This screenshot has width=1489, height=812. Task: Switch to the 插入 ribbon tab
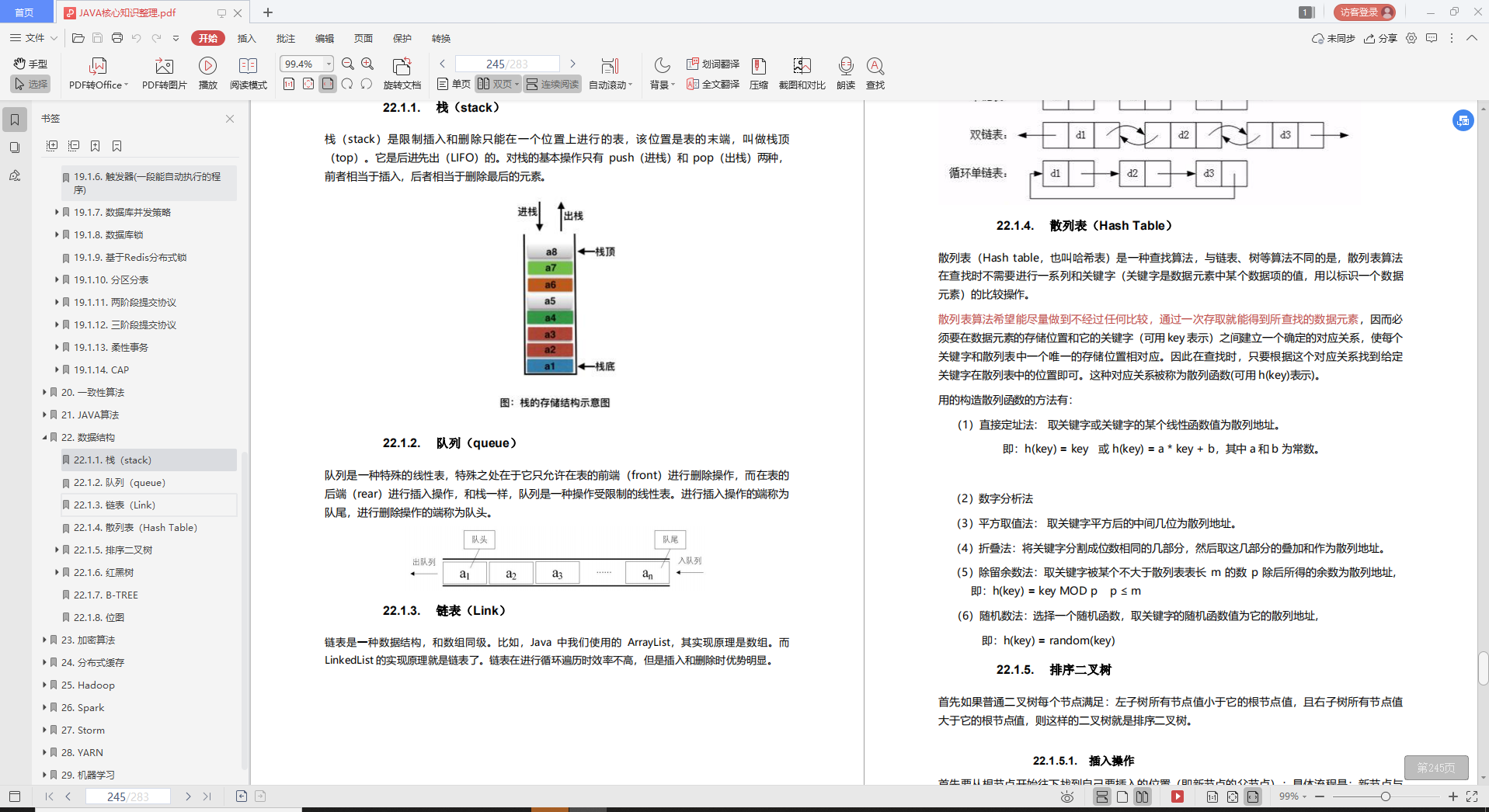pyautogui.click(x=246, y=37)
